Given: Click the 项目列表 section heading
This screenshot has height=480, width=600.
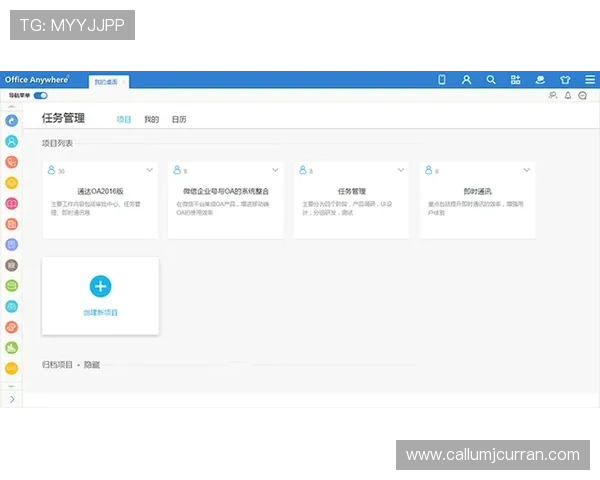Looking at the screenshot, I should click(57, 143).
